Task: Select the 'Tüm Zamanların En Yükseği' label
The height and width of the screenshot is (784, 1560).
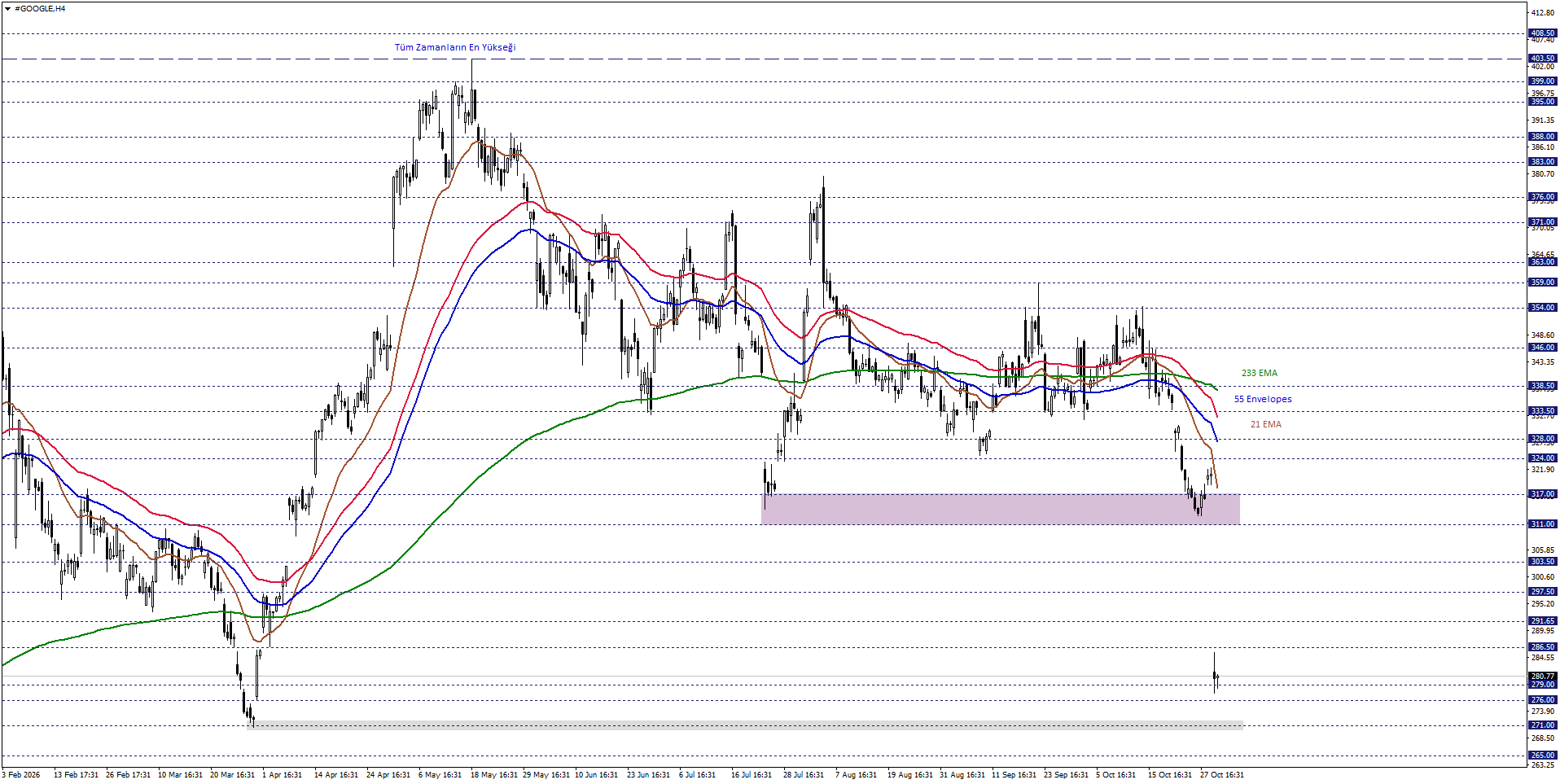Action: click(455, 47)
